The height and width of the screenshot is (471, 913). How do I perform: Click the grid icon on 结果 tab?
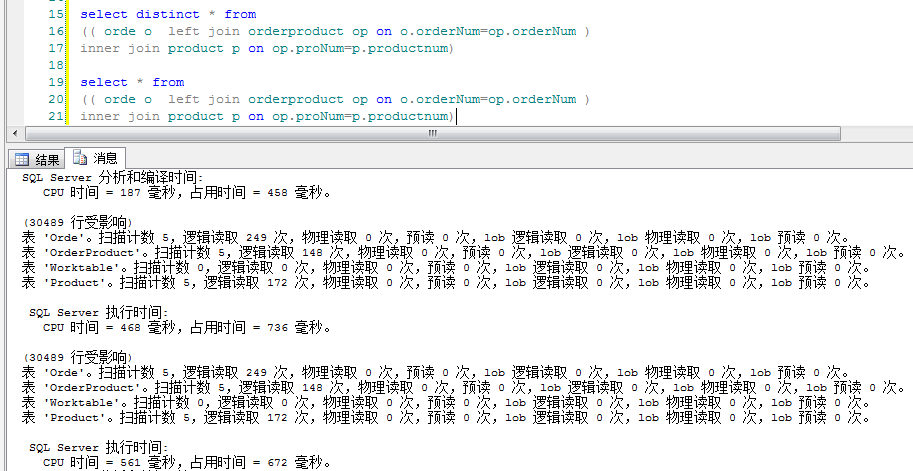click(x=21, y=159)
